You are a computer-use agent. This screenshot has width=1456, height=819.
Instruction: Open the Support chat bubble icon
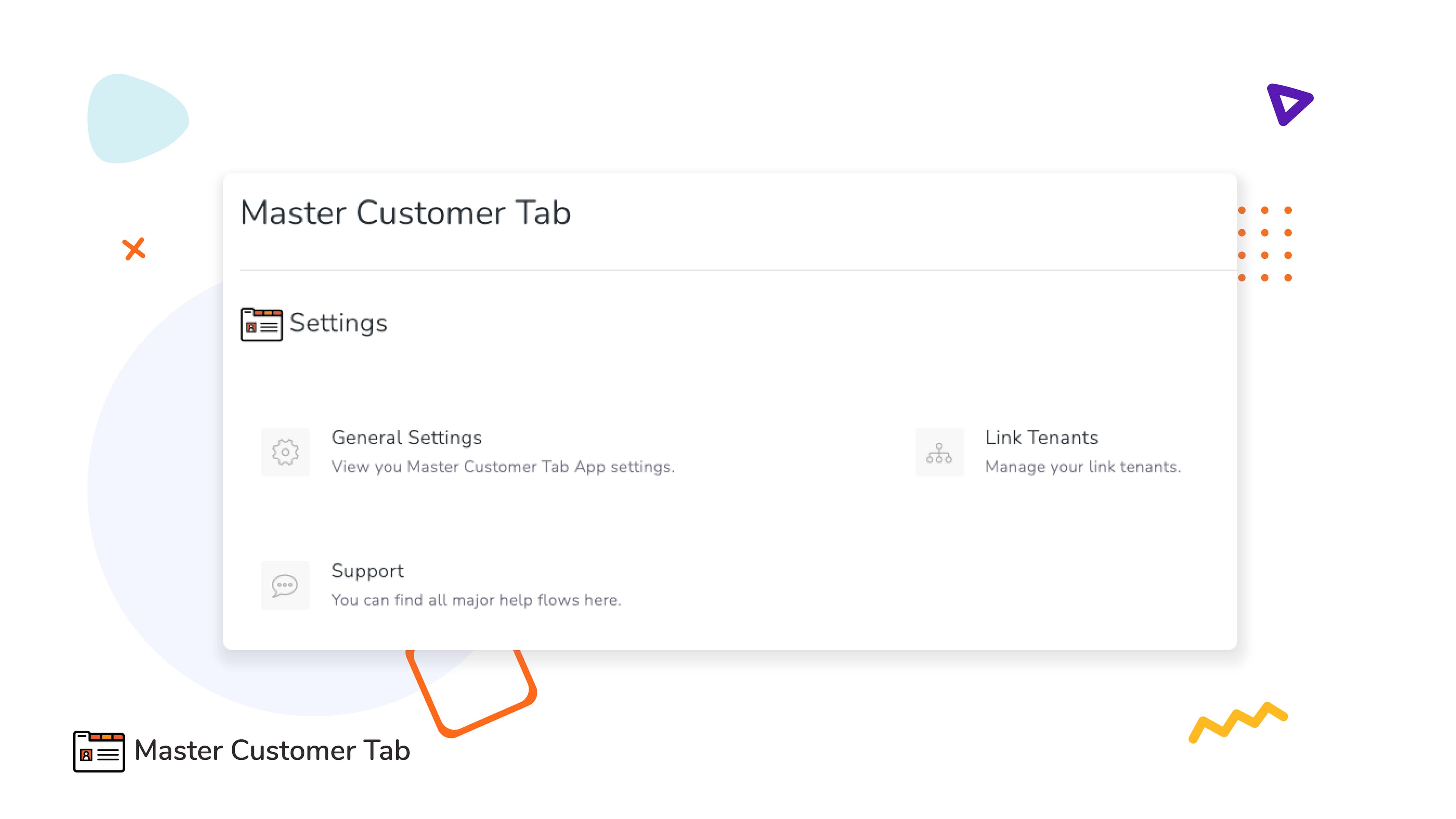[x=285, y=585]
